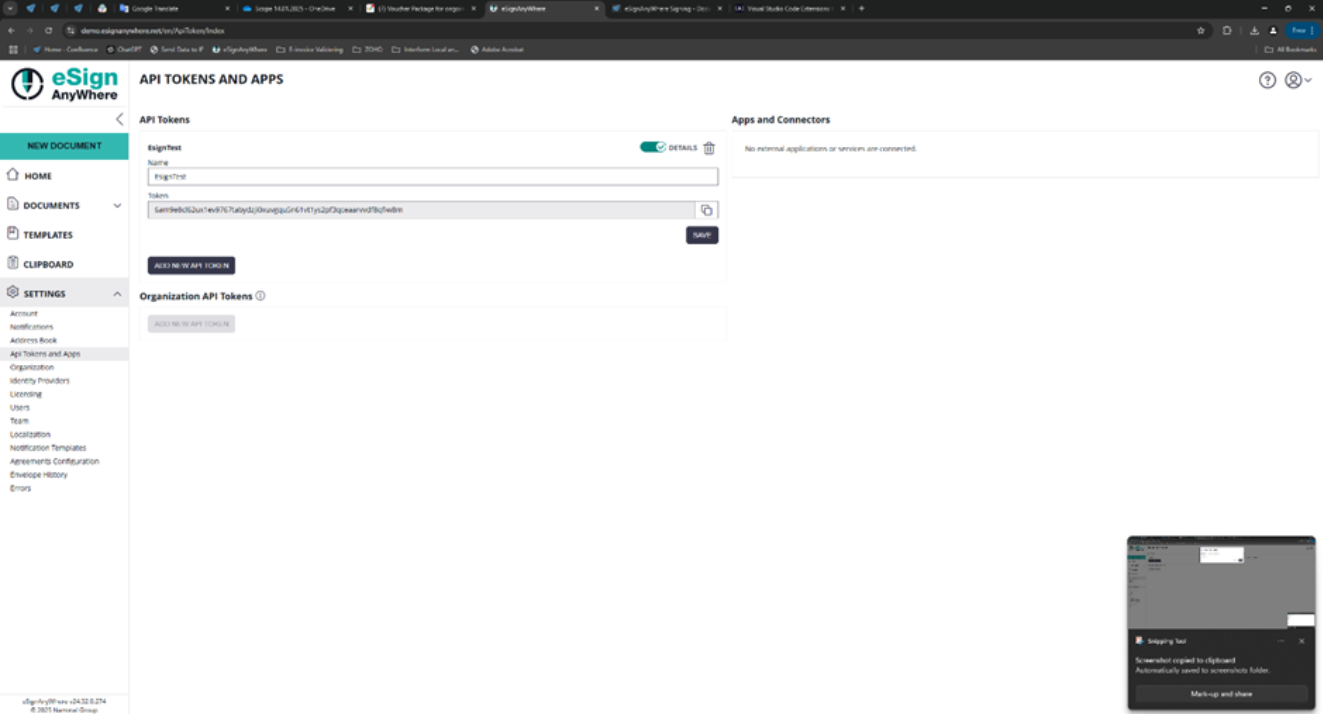The height and width of the screenshot is (714, 1323).
Task: Collapse the Settings section
Action: (117, 294)
